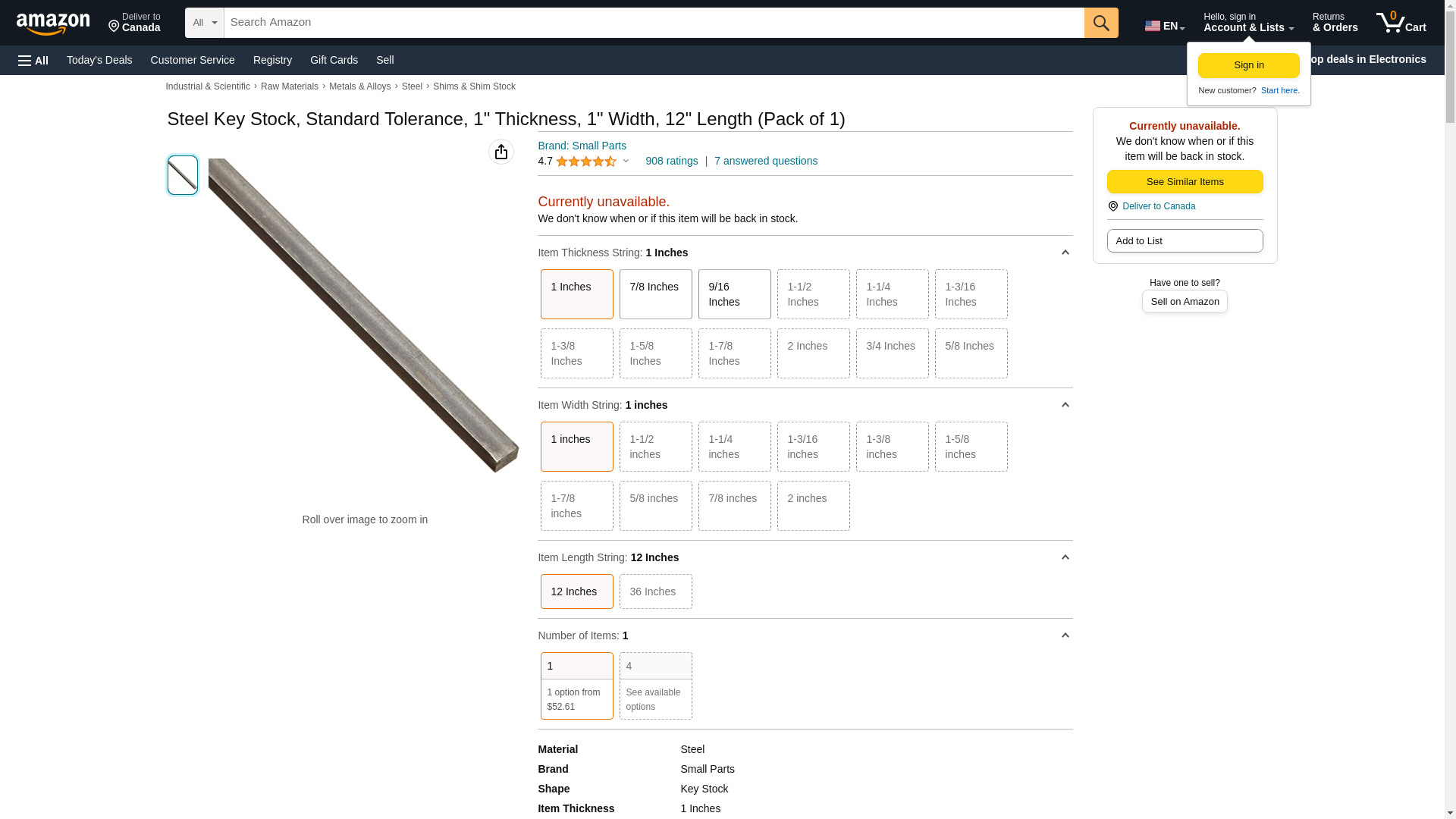Click the Deliver to Canada location icon
The image size is (1456, 819).
tap(114, 27)
